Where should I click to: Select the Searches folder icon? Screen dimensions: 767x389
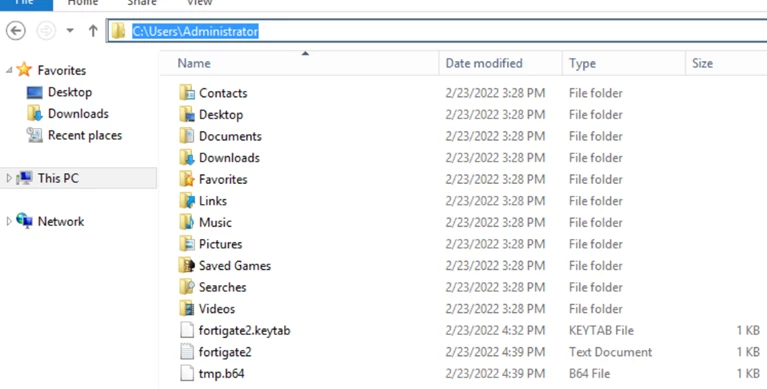click(x=187, y=286)
